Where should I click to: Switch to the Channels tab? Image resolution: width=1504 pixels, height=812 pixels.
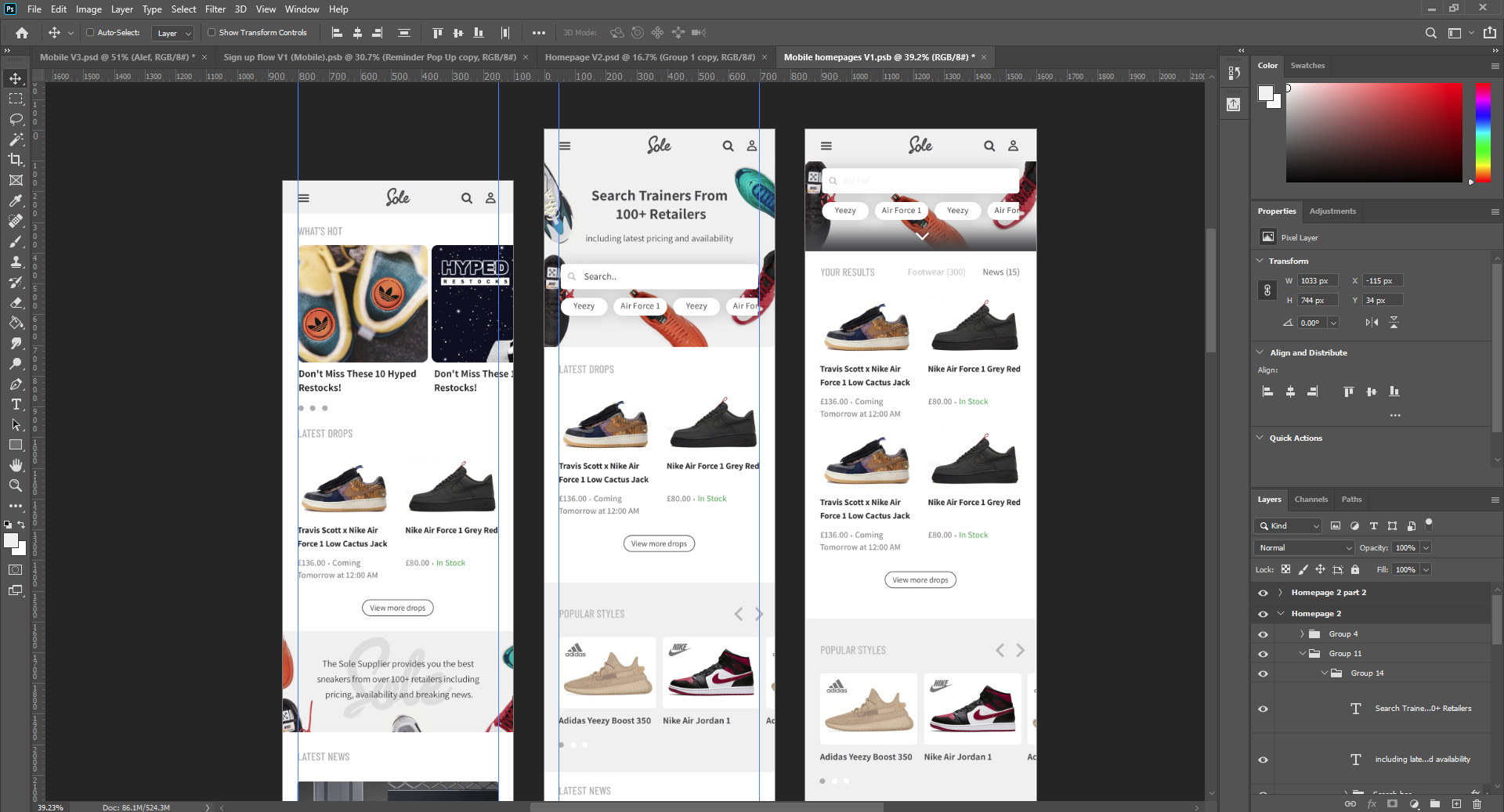tap(1311, 500)
